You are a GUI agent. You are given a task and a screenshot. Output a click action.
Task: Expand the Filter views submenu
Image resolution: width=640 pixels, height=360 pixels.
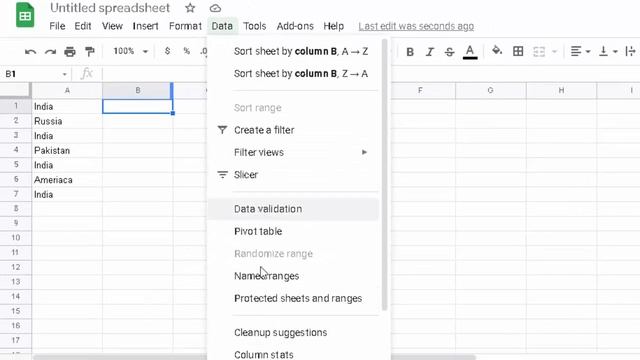(x=364, y=152)
